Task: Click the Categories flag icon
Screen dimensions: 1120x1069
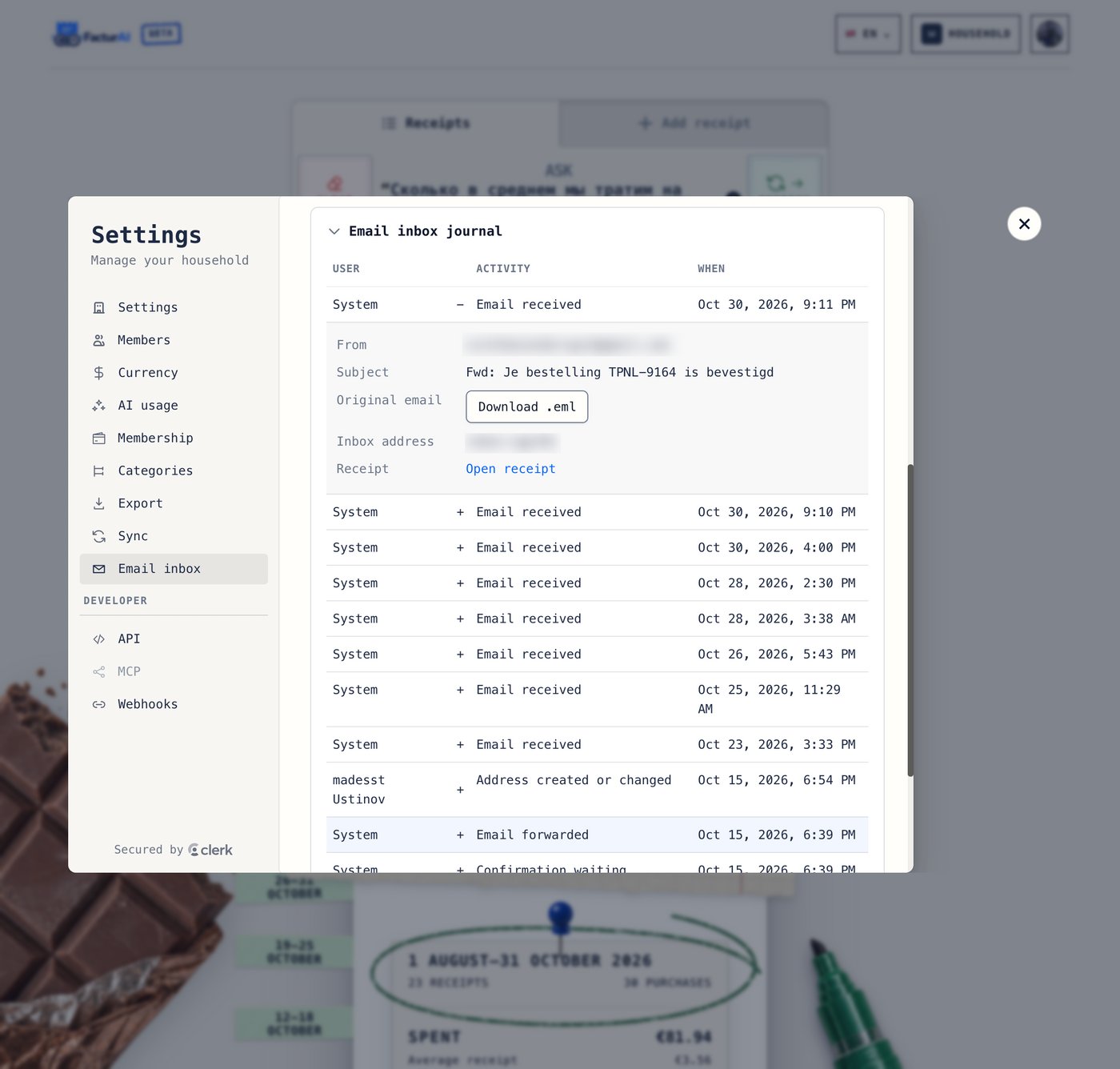Action: [x=99, y=471]
